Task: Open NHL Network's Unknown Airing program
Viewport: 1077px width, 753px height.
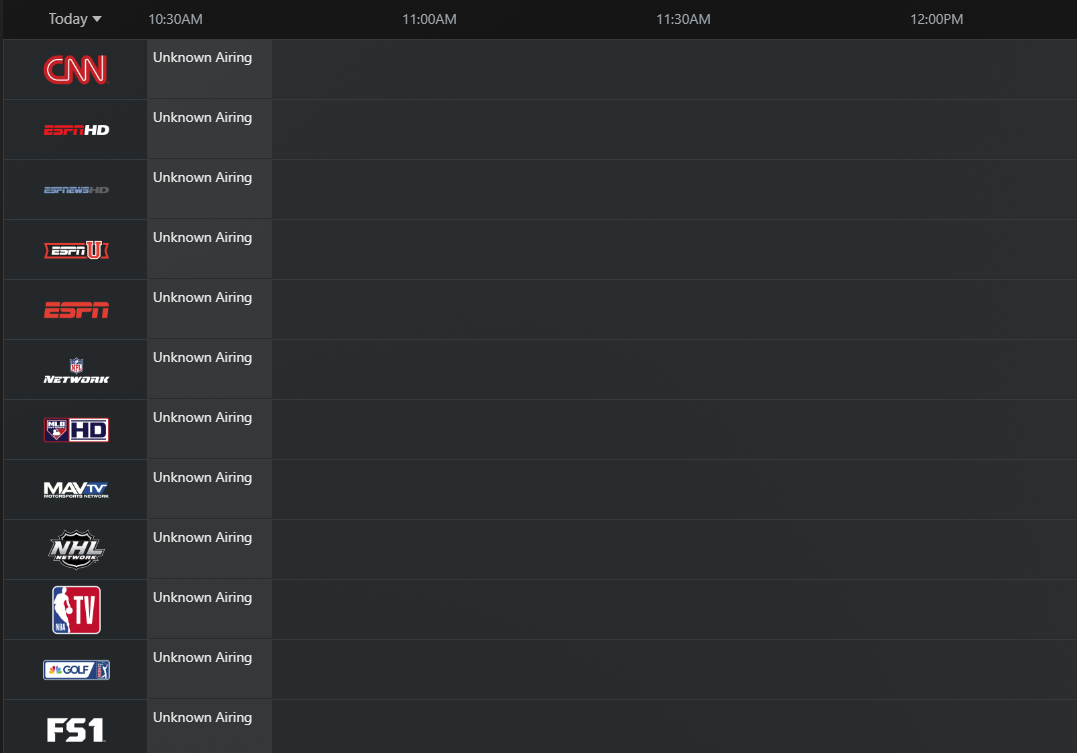Action: pyautogui.click(x=209, y=550)
